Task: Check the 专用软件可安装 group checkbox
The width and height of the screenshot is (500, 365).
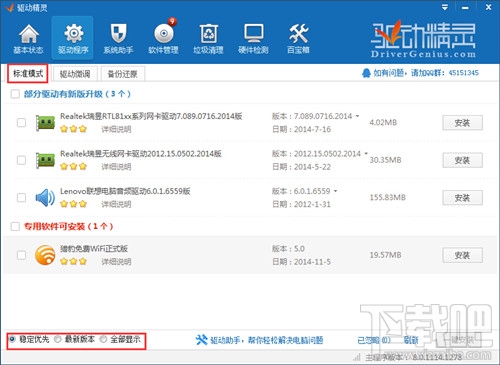Action: coord(15,227)
